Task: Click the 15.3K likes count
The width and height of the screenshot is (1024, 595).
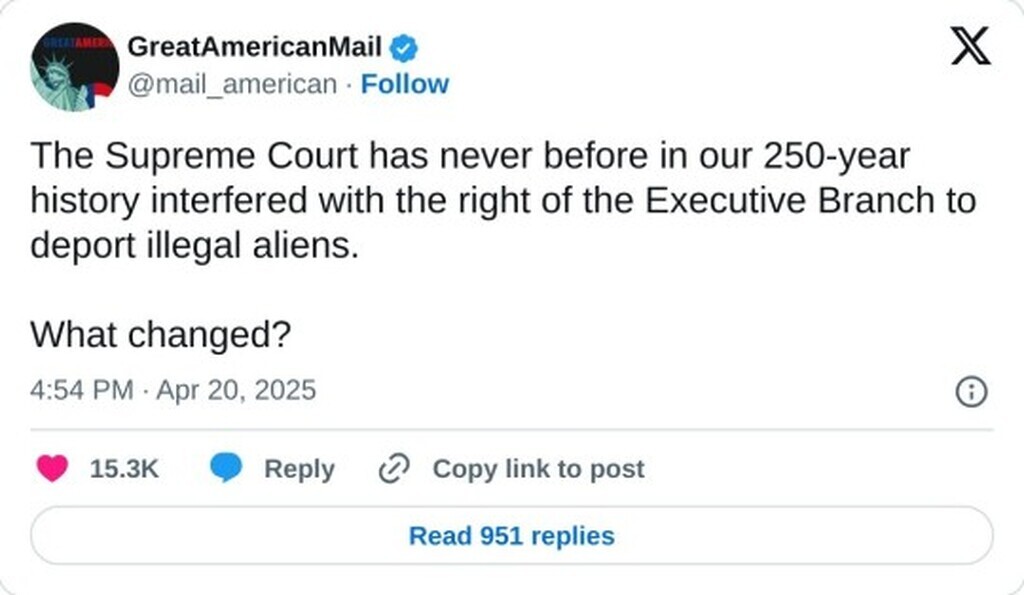Action: point(124,468)
